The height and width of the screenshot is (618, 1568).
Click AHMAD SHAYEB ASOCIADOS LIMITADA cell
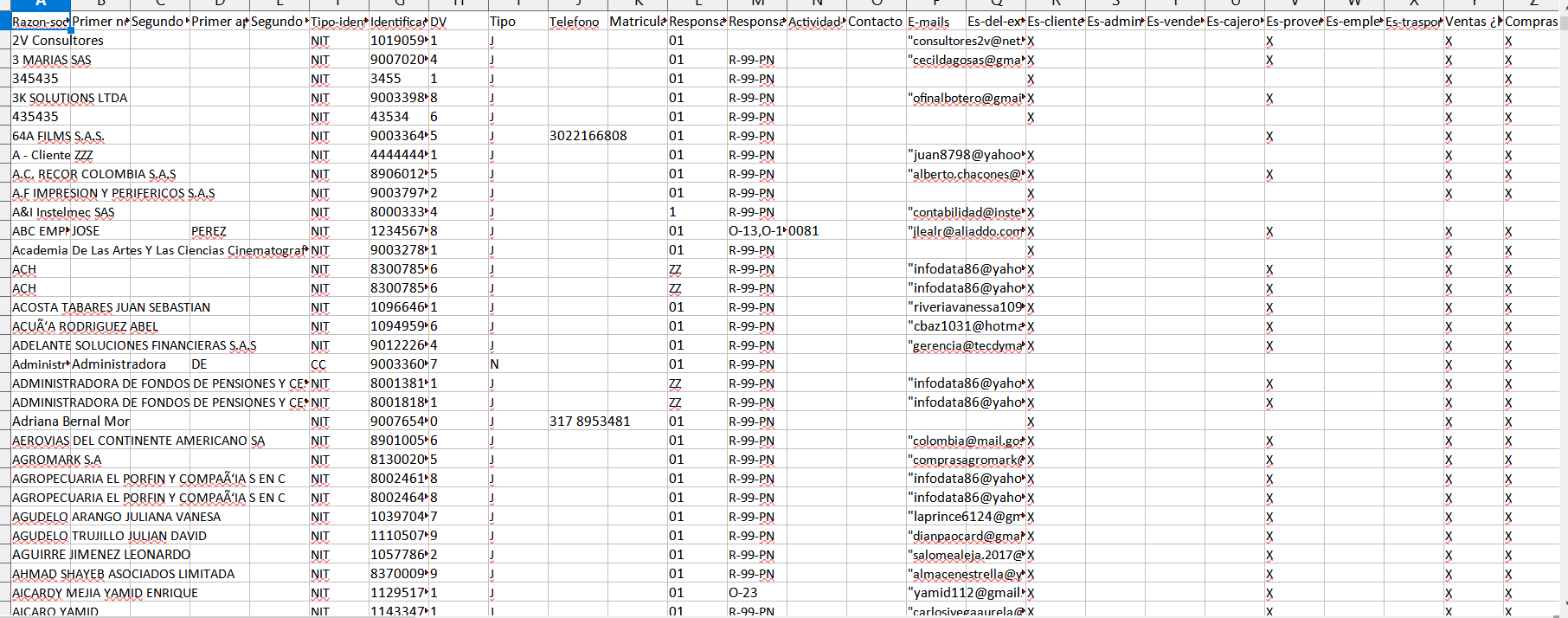pos(41,574)
